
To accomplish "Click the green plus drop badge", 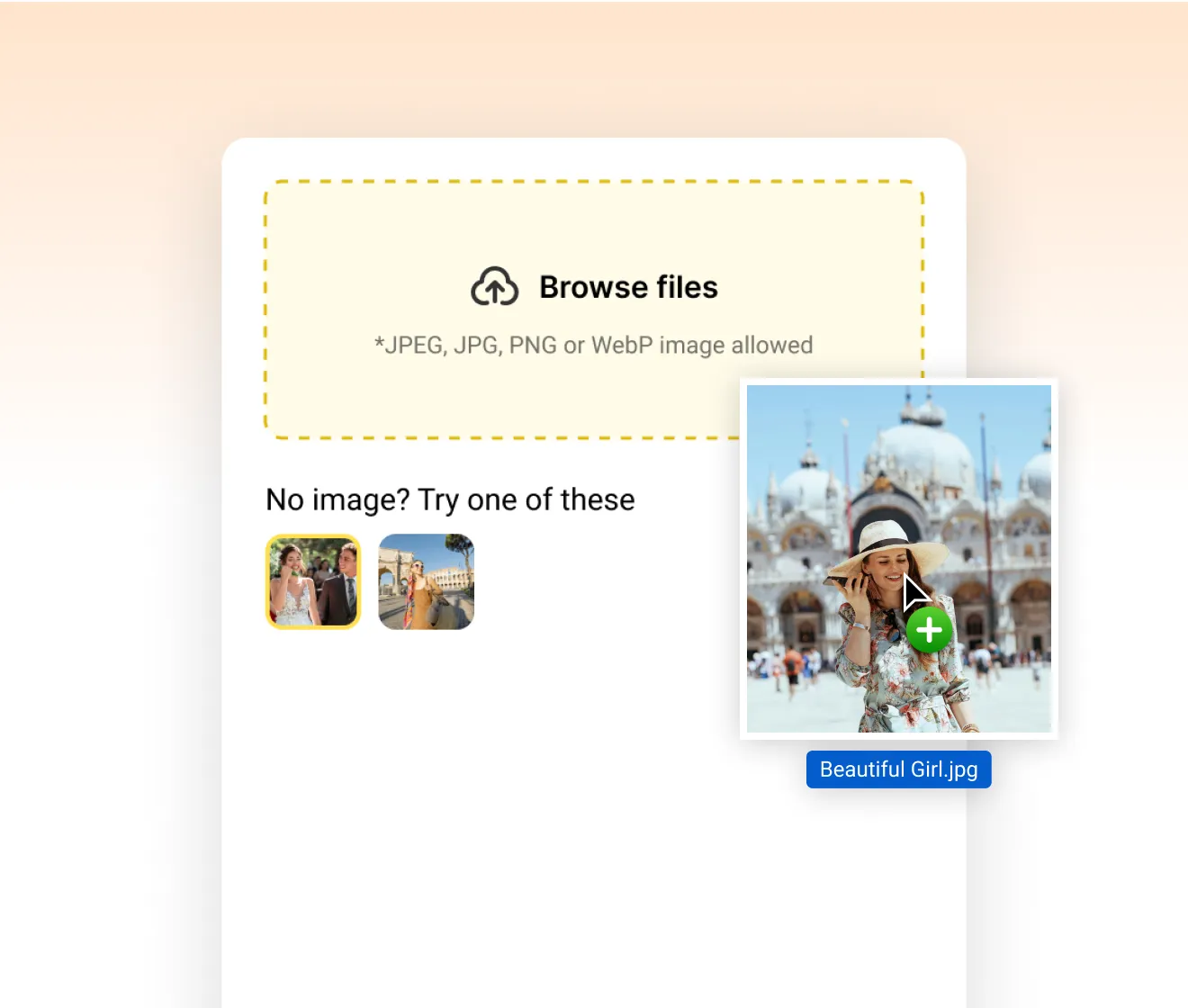I will [x=930, y=630].
